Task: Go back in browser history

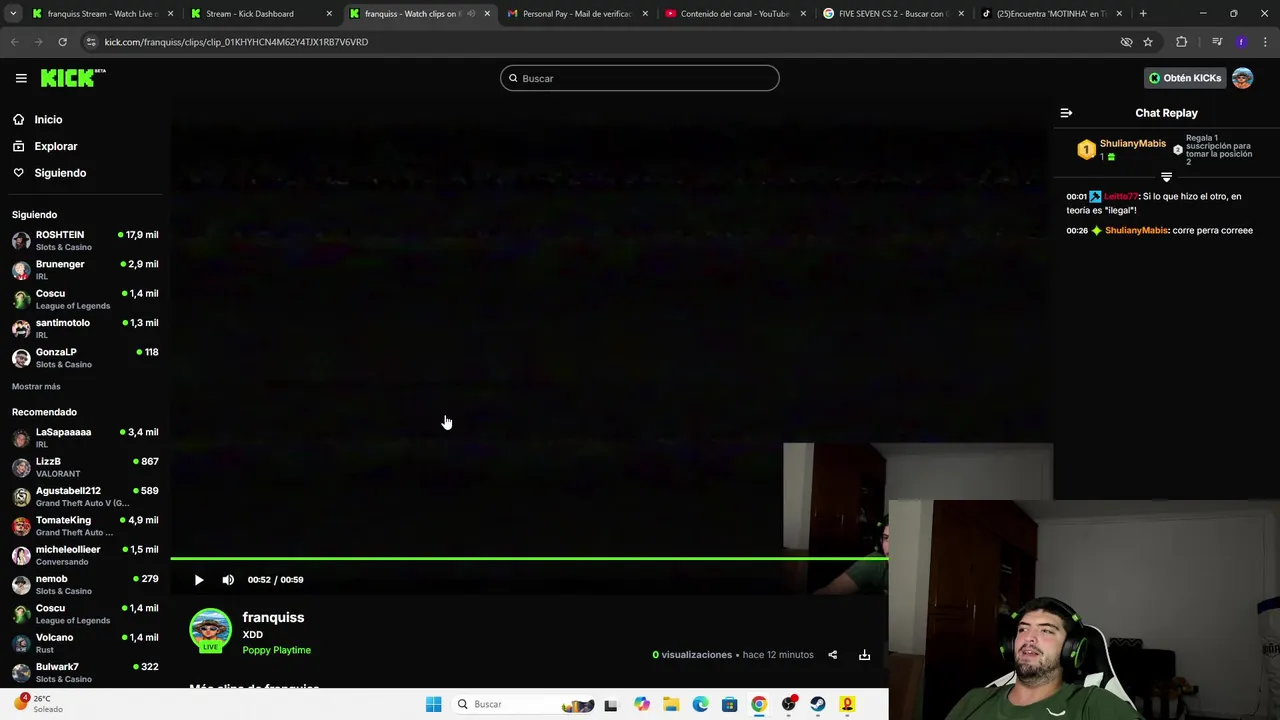Action: (x=14, y=42)
